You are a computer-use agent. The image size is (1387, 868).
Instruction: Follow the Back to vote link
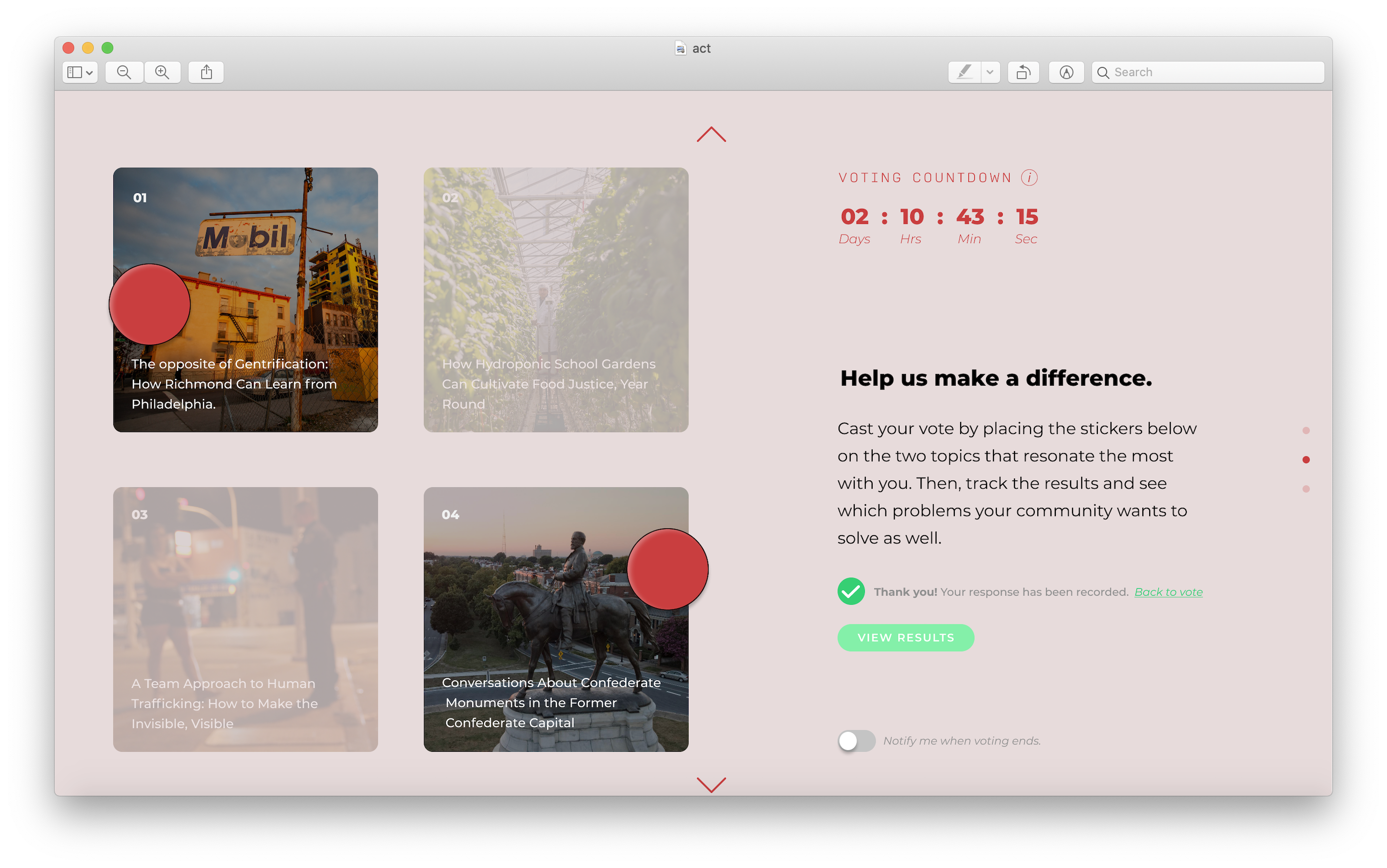[x=1169, y=592]
